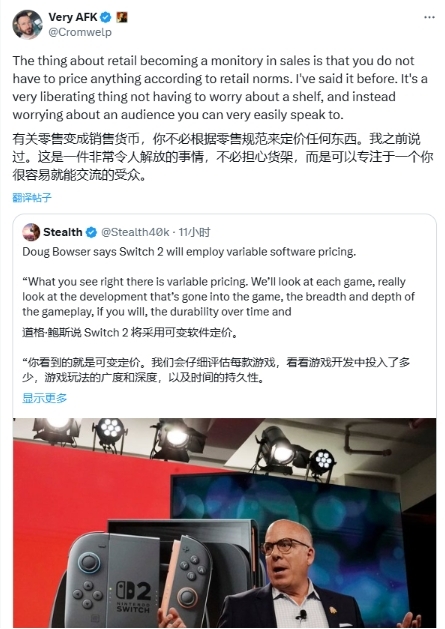Expand quoted post with 显示更多

(45, 398)
